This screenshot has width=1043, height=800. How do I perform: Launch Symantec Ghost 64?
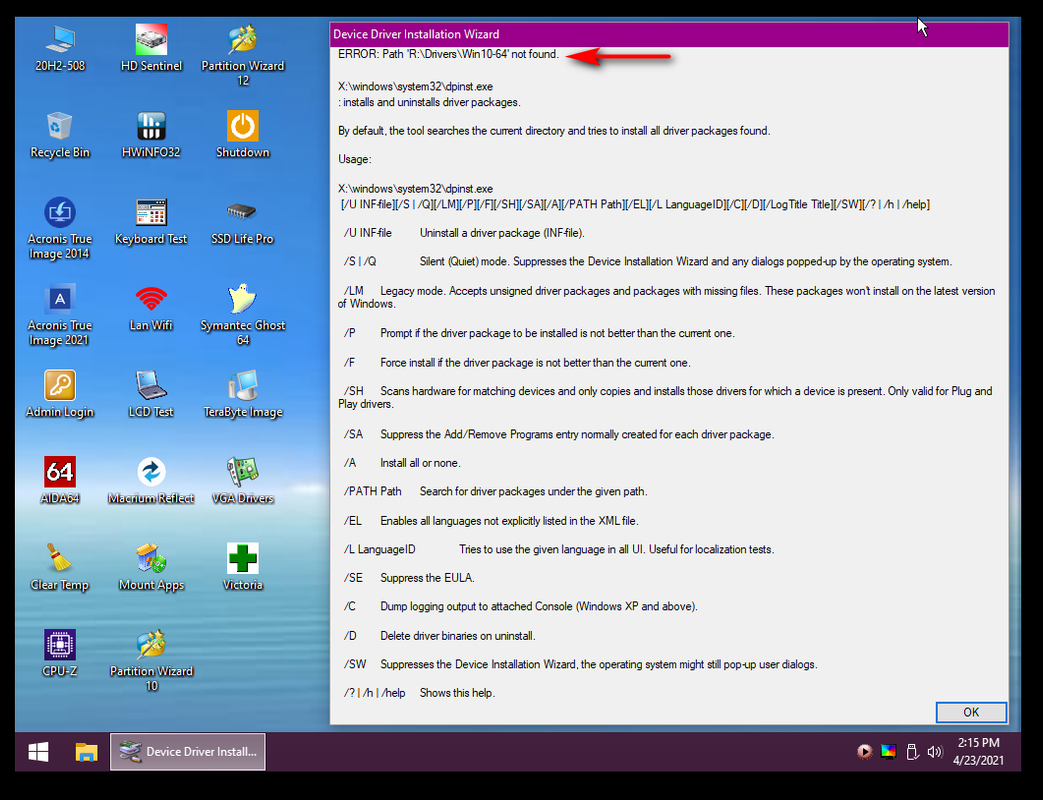pyautogui.click(x=243, y=315)
